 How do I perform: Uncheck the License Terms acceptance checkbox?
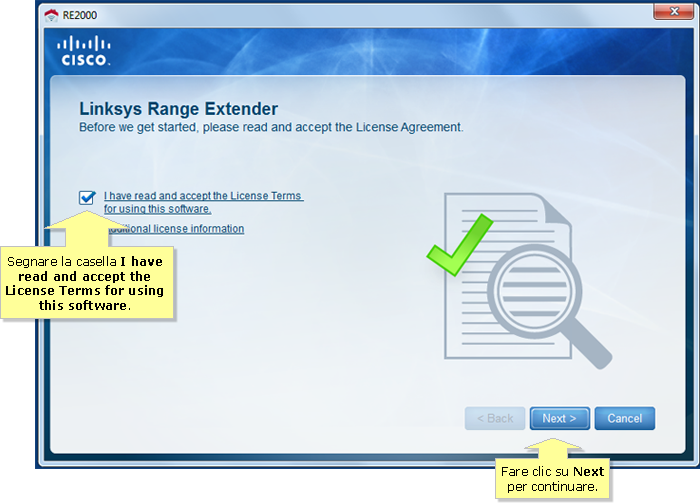87,197
